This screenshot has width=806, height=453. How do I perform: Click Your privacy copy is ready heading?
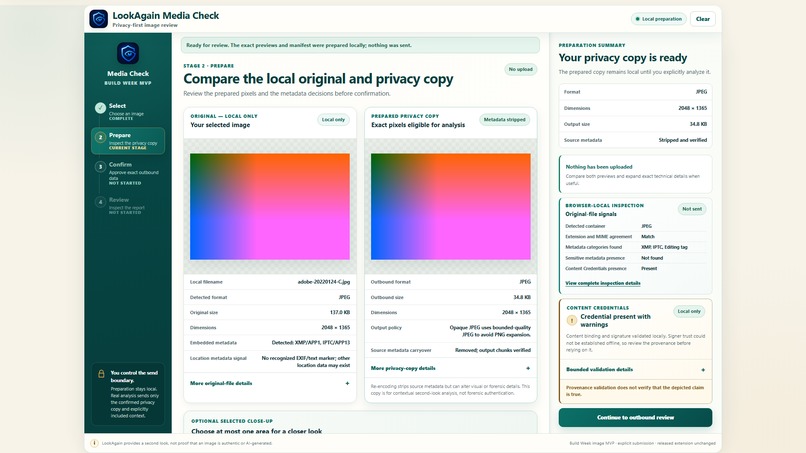[x=622, y=58]
